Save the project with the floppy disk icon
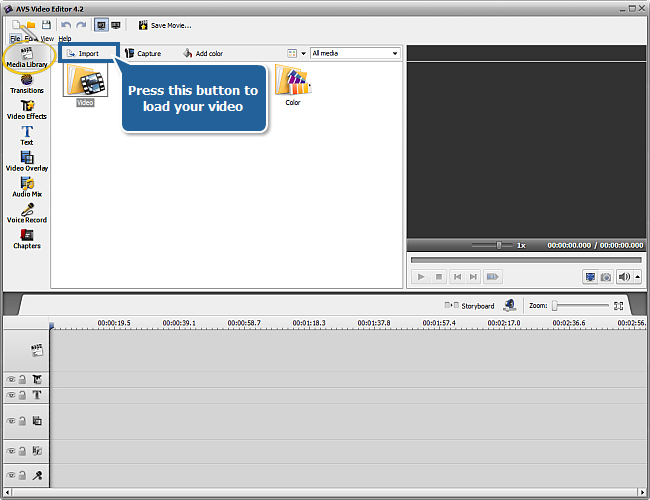 click(x=46, y=25)
